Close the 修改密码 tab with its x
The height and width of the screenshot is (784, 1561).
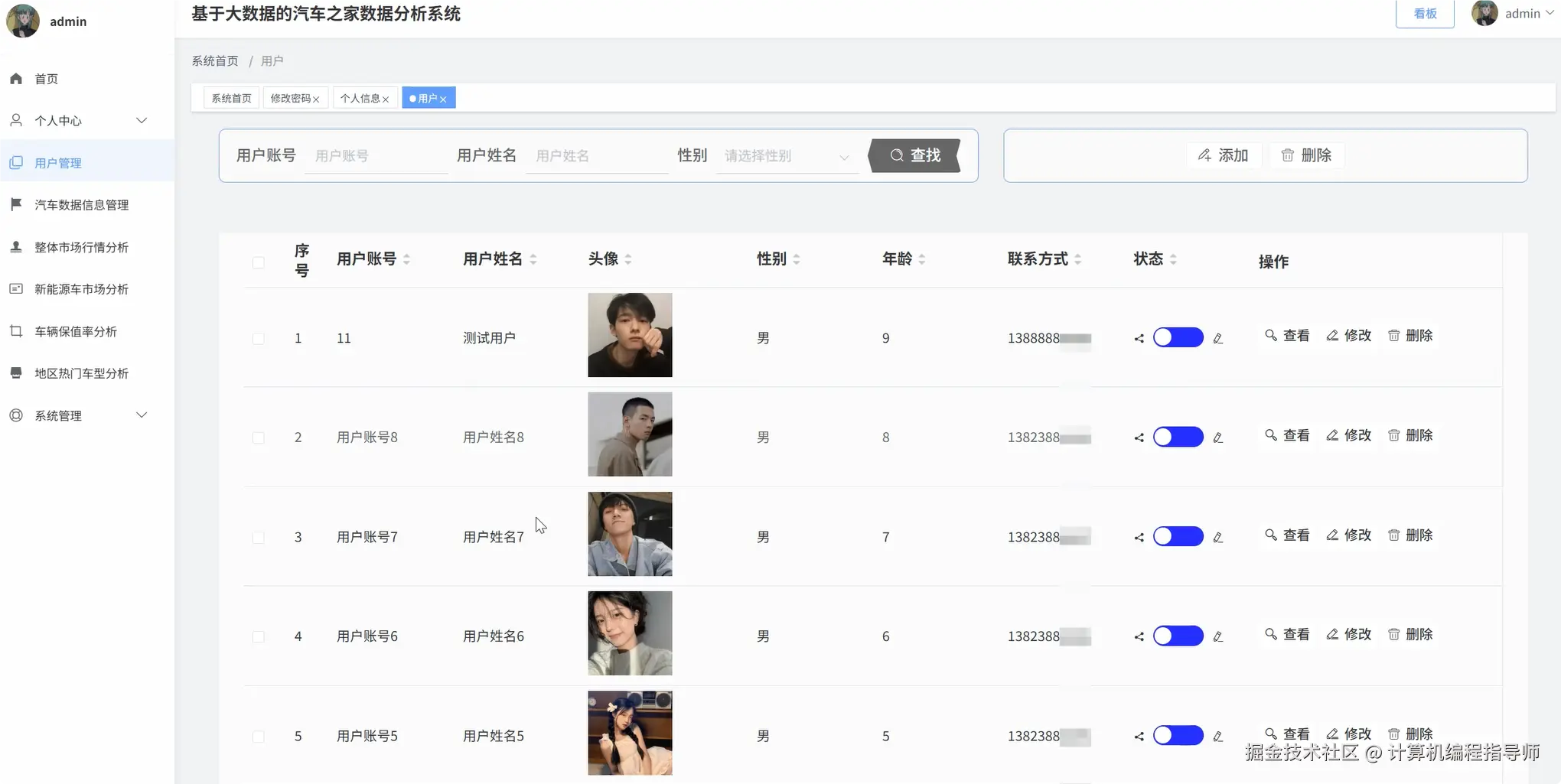(x=316, y=99)
